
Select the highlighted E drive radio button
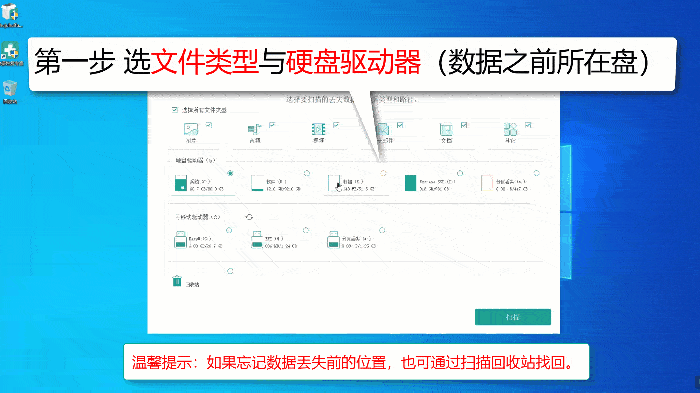(x=383, y=173)
